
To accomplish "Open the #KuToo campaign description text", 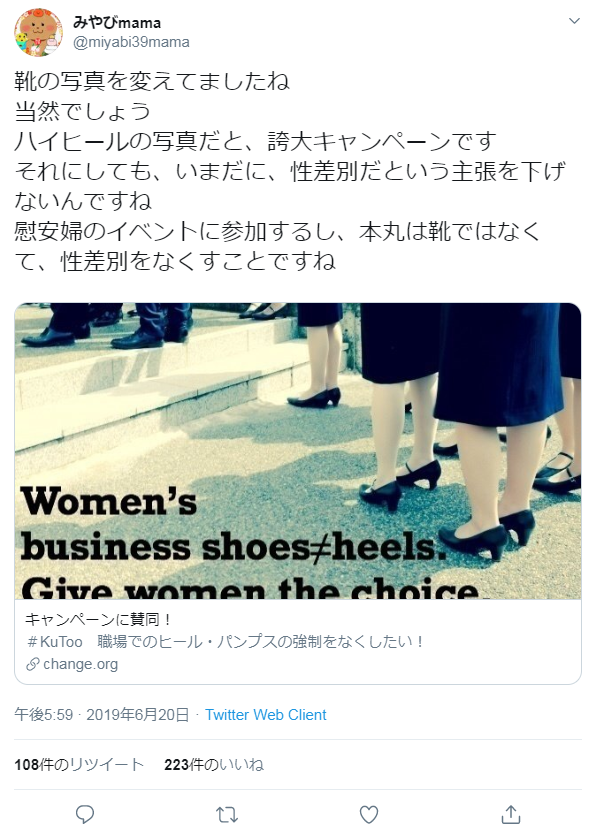I will click(x=225, y=641).
